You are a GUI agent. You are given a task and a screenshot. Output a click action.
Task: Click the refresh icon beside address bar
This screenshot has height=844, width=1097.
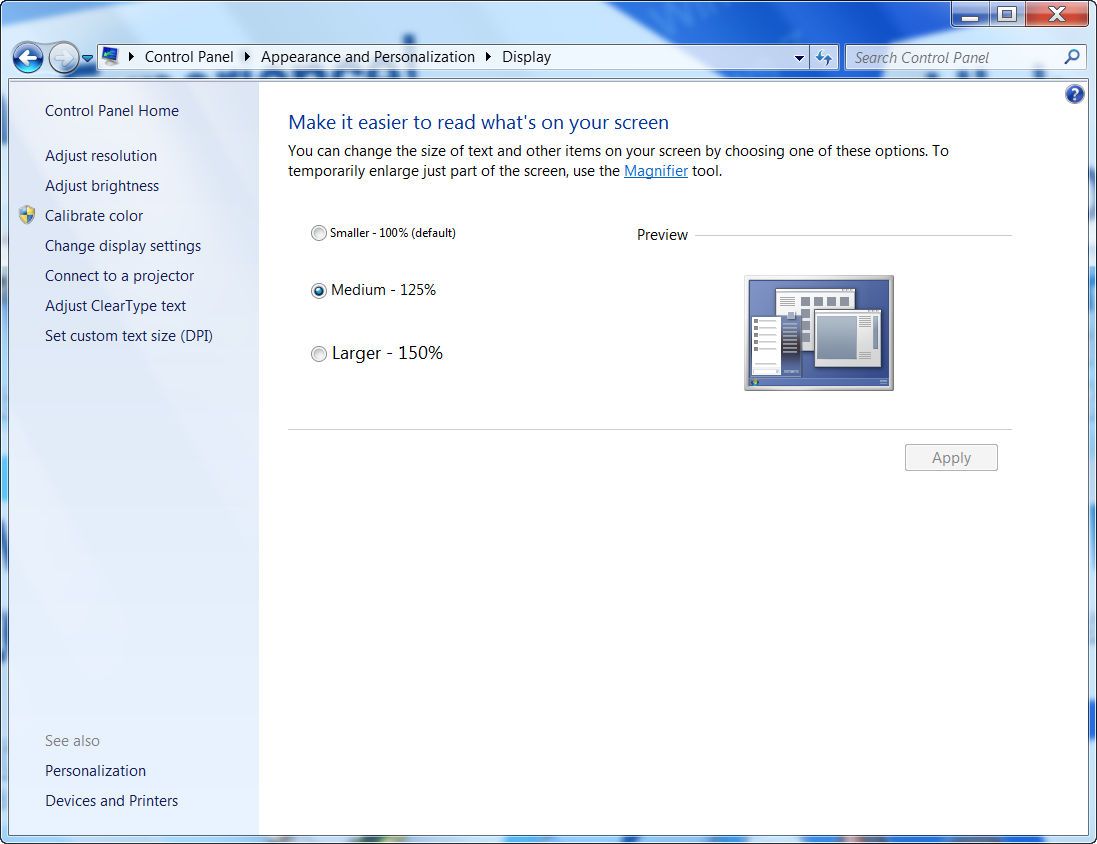coord(824,58)
